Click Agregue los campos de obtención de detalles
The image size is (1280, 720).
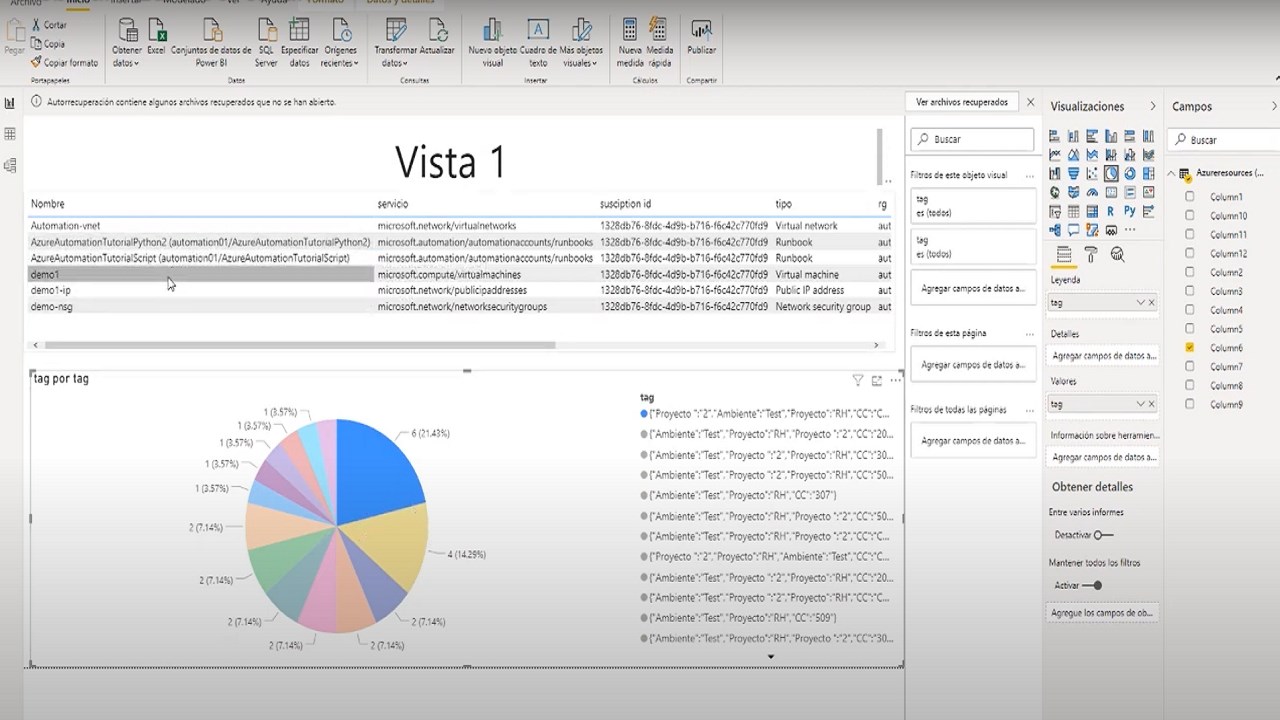click(x=1102, y=612)
